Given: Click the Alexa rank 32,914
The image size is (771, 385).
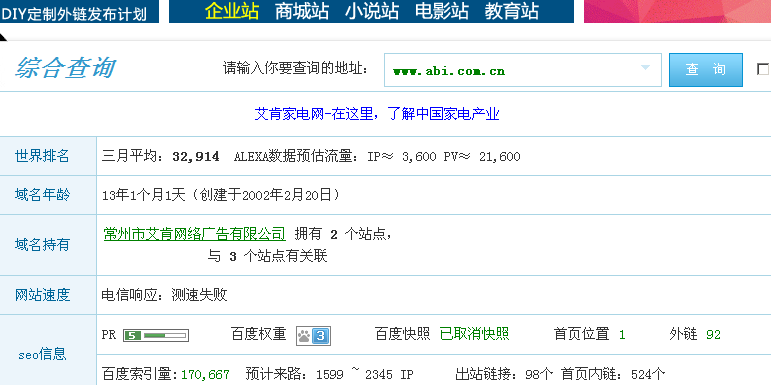Looking at the screenshot, I should coord(196,157).
